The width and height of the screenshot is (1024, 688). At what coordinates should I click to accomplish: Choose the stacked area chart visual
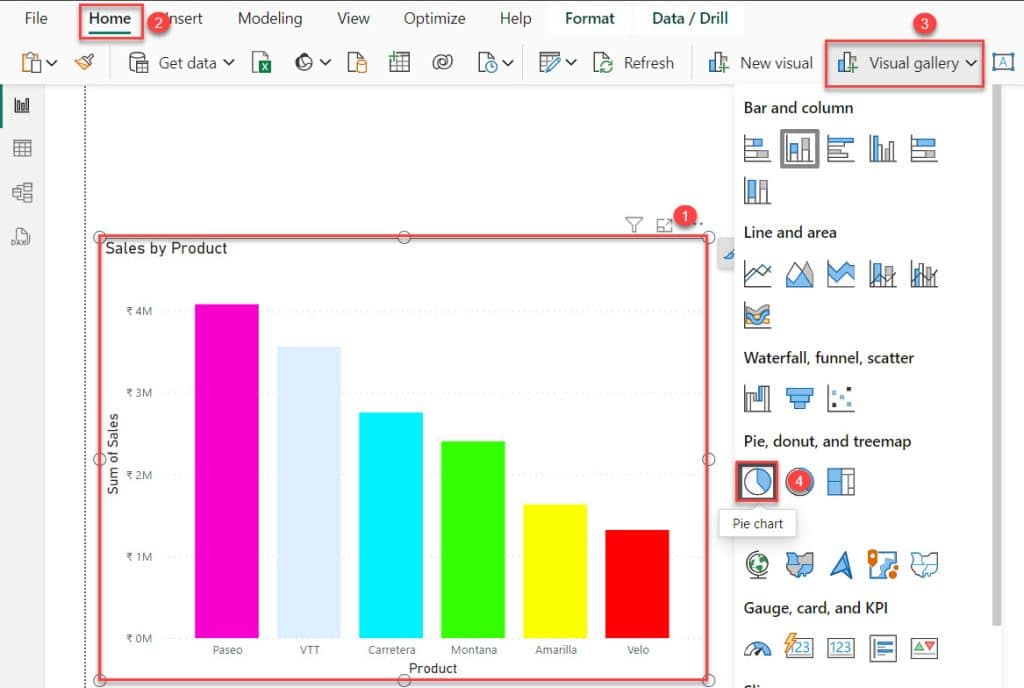pyautogui.click(x=840, y=274)
